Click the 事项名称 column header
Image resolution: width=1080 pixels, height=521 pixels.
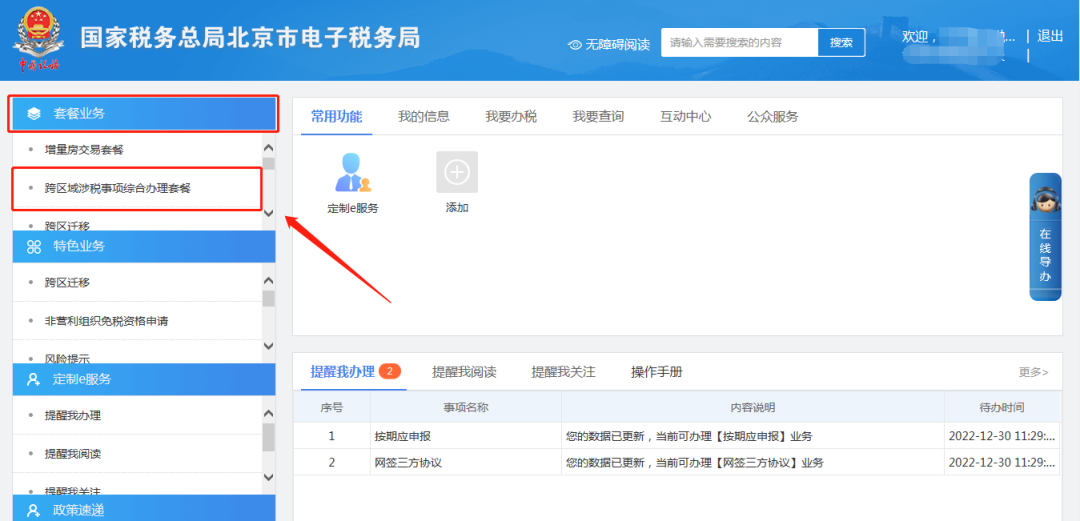[x=466, y=407]
